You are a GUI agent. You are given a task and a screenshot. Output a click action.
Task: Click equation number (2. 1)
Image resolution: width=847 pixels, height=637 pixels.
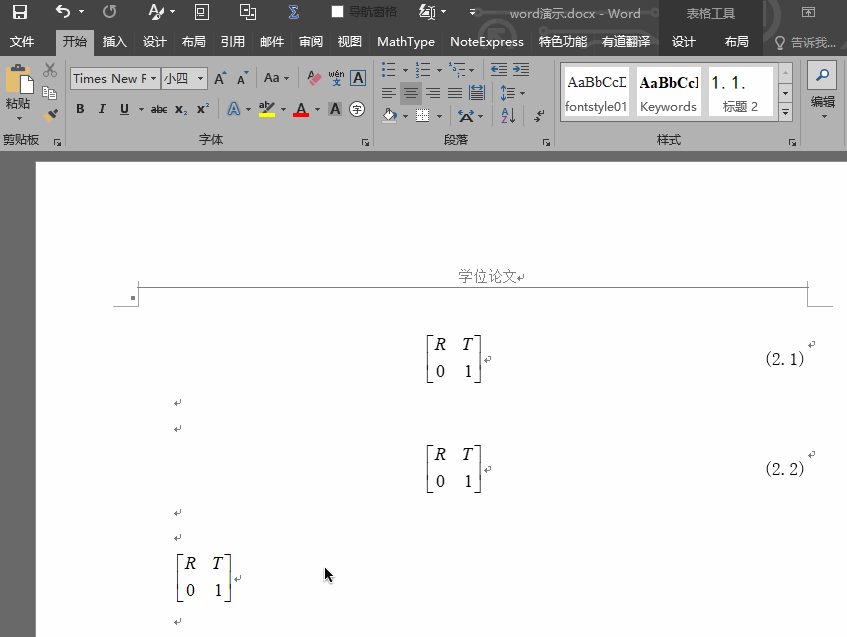point(784,358)
